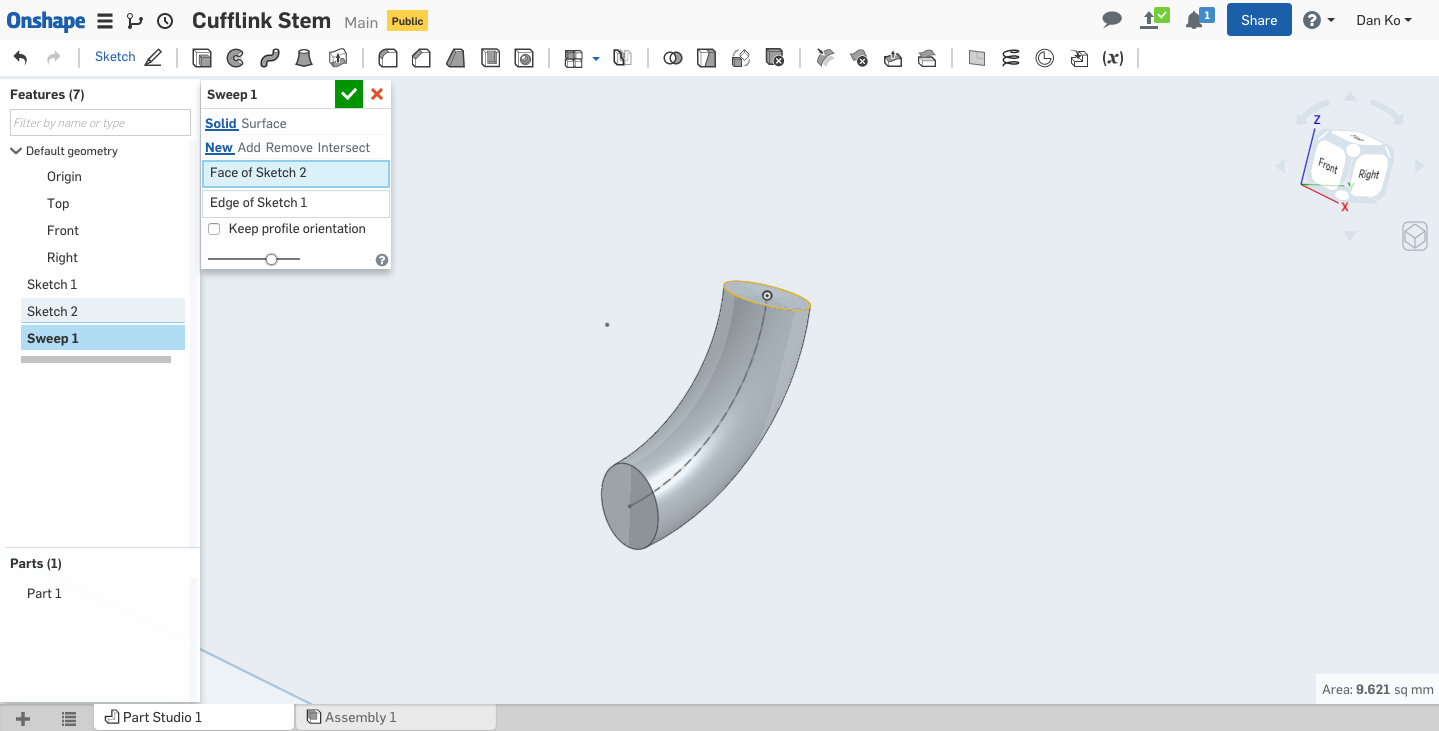Switch sweep type to Surface
This screenshot has height=731, width=1439.
click(264, 124)
